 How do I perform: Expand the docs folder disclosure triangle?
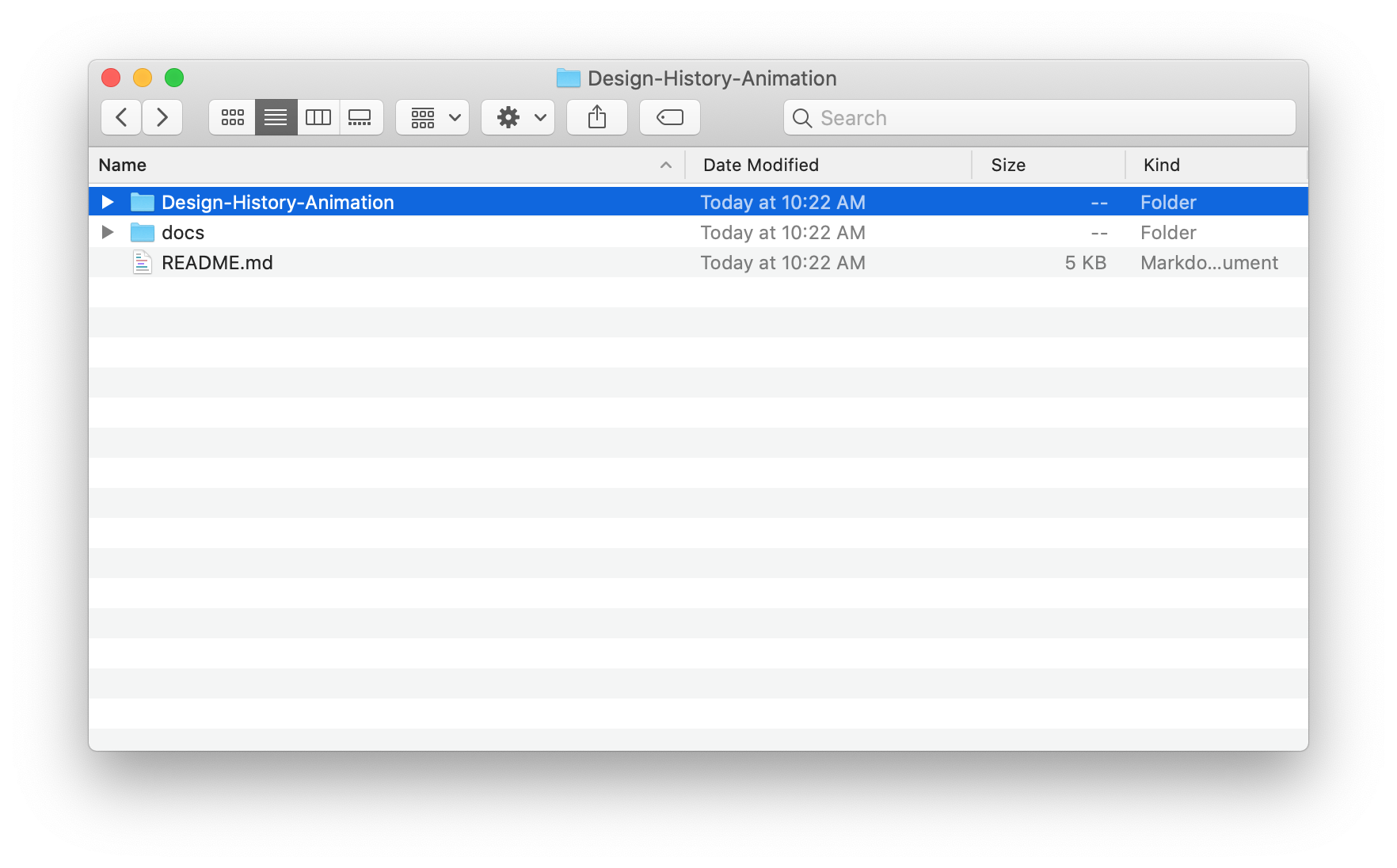[108, 232]
